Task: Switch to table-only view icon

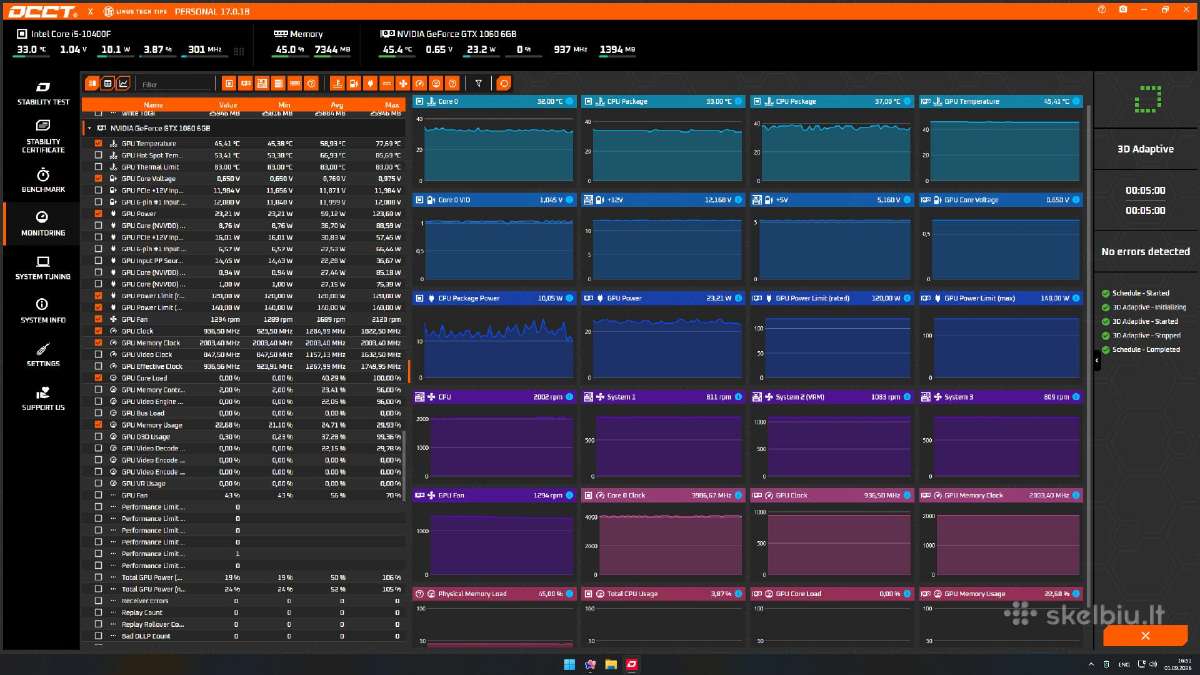Action: pyautogui.click(x=107, y=84)
